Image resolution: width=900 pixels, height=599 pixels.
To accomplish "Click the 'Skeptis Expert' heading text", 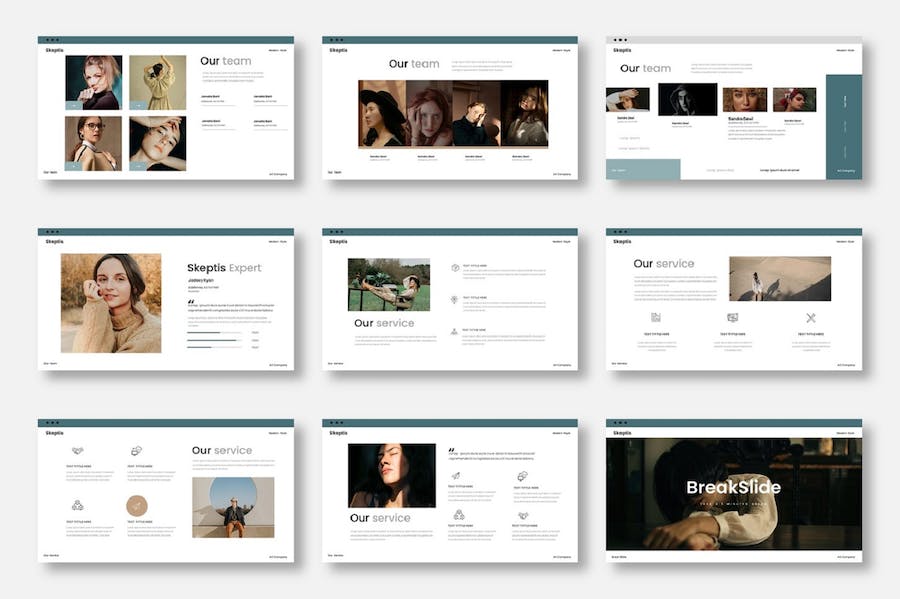I will [x=224, y=268].
